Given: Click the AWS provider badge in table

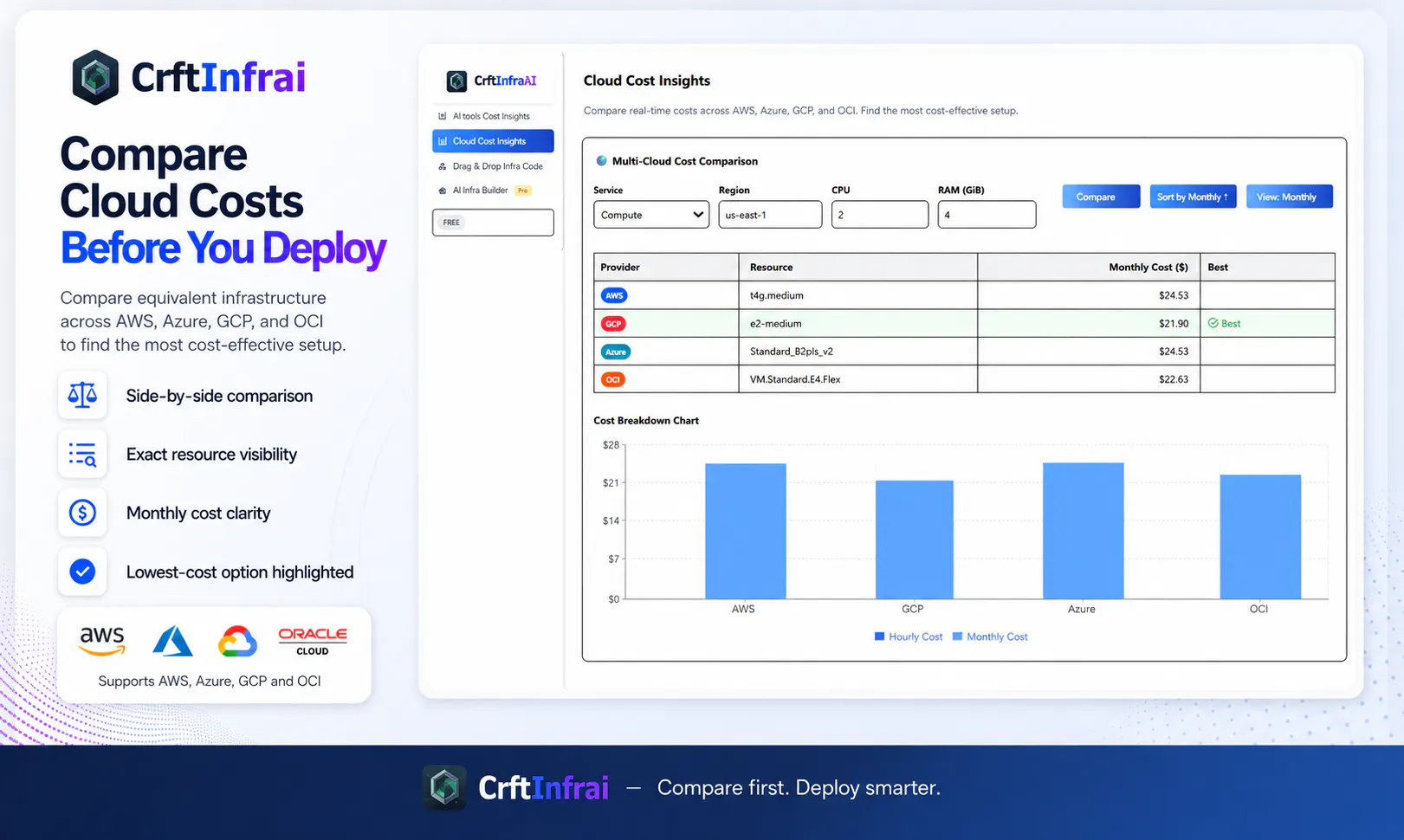Looking at the screenshot, I should click(614, 295).
